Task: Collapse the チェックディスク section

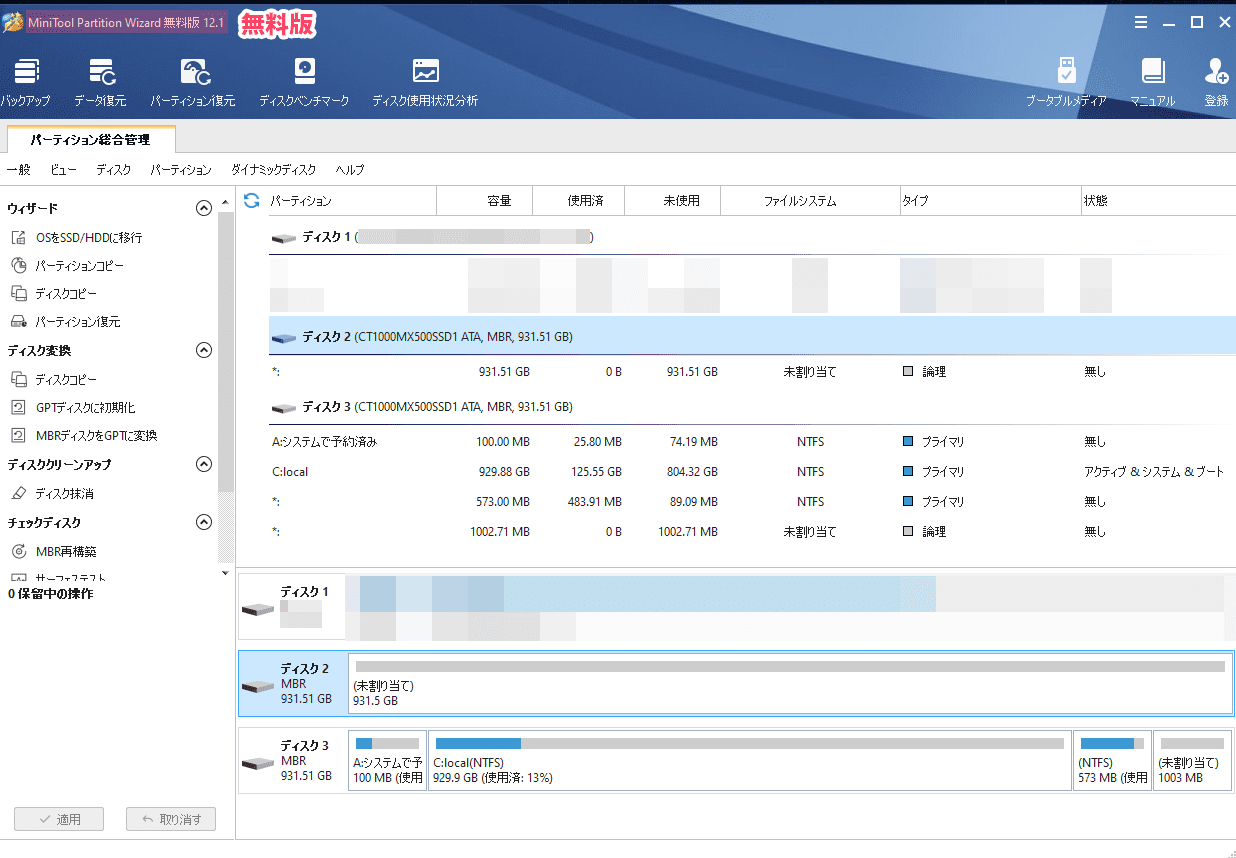Action: pyautogui.click(x=204, y=523)
